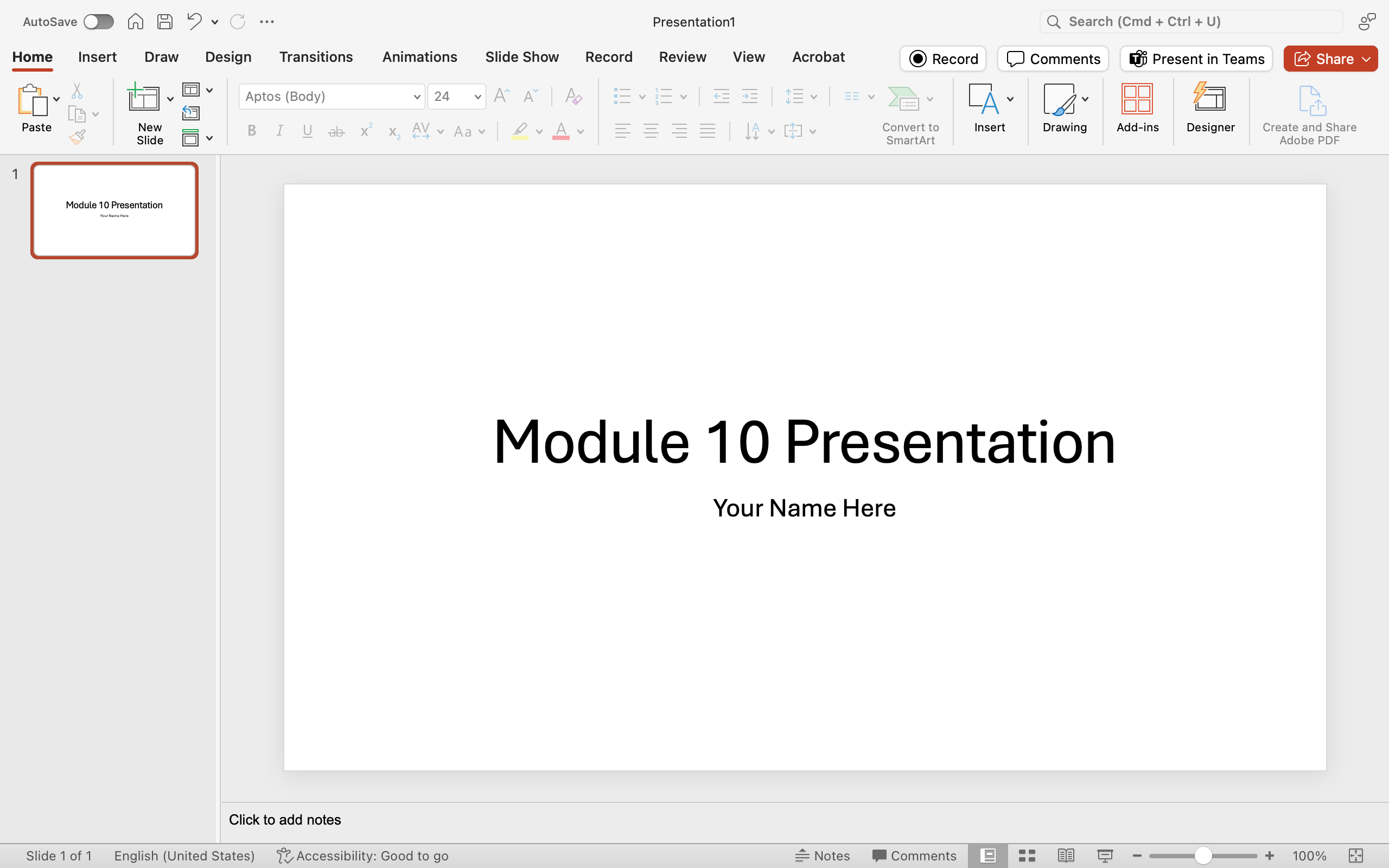Switch to Reading View icon
The image size is (1389, 868).
coord(1066,856)
